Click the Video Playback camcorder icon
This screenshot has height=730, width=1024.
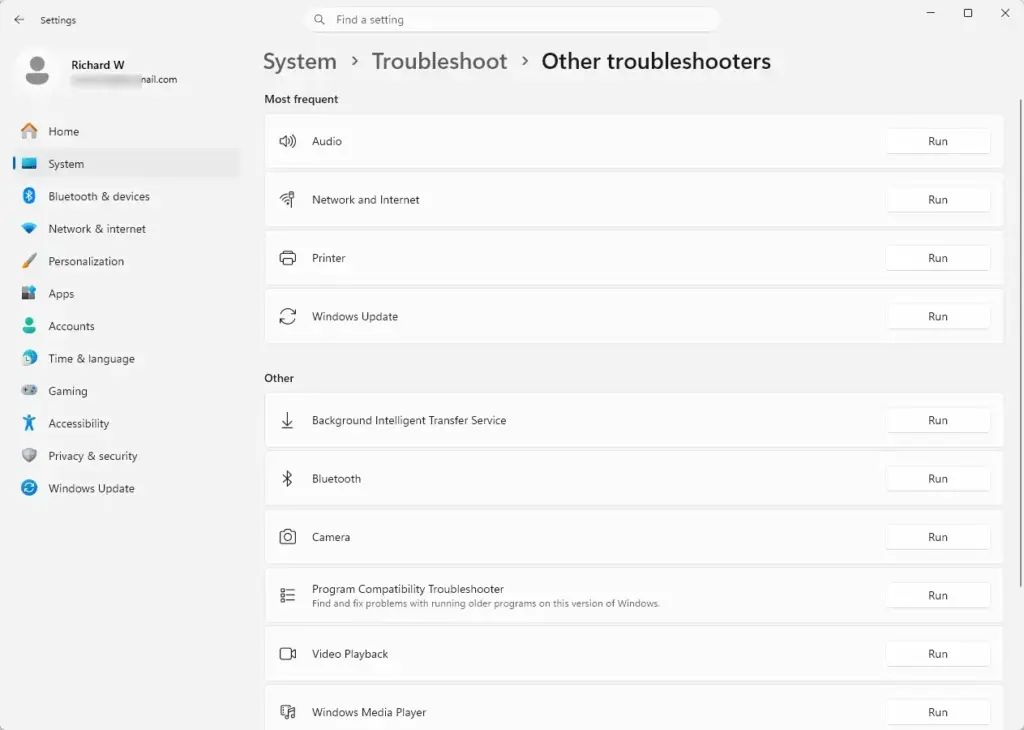pyautogui.click(x=287, y=654)
